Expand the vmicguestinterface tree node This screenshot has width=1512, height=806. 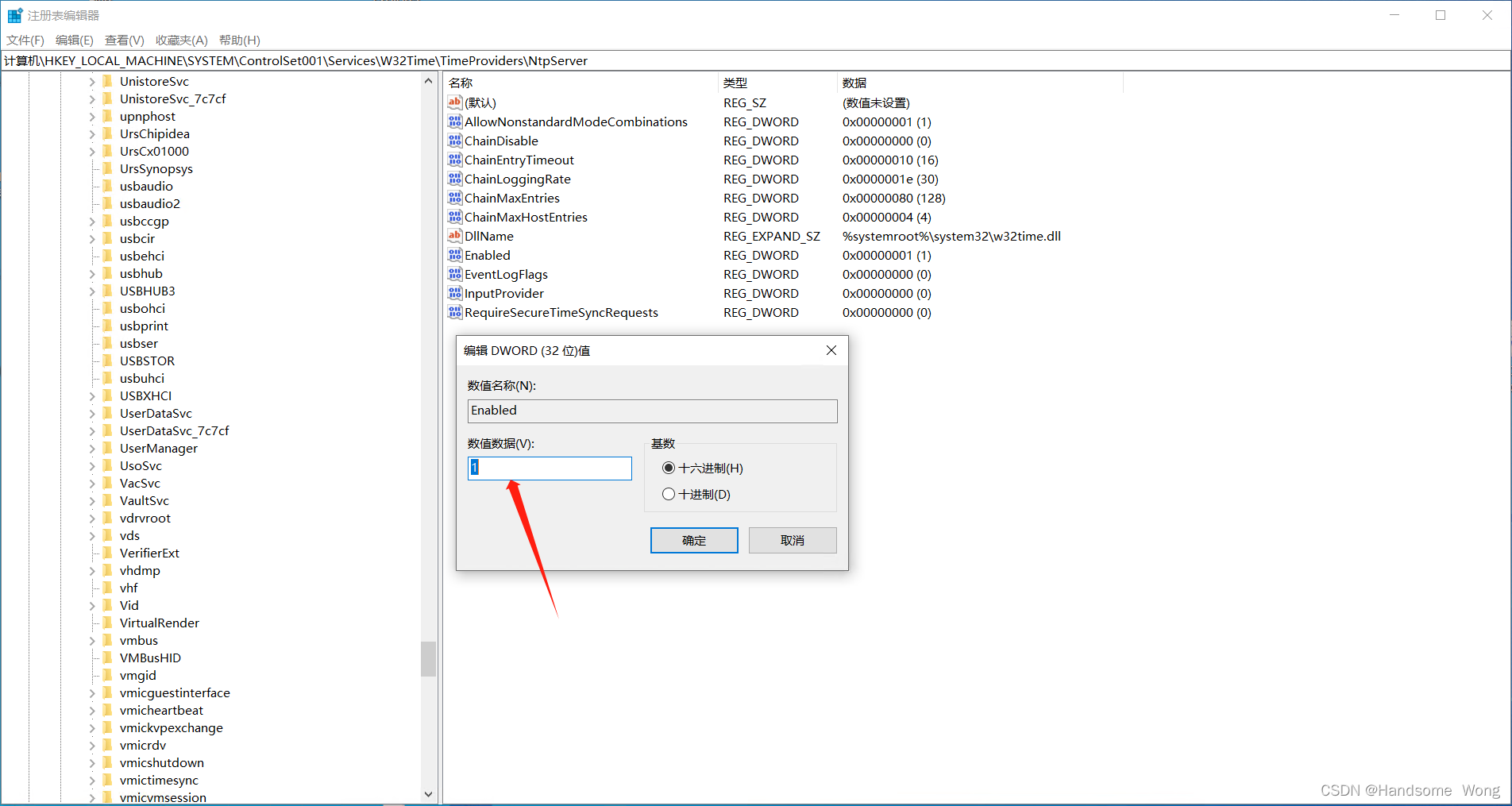(92, 692)
